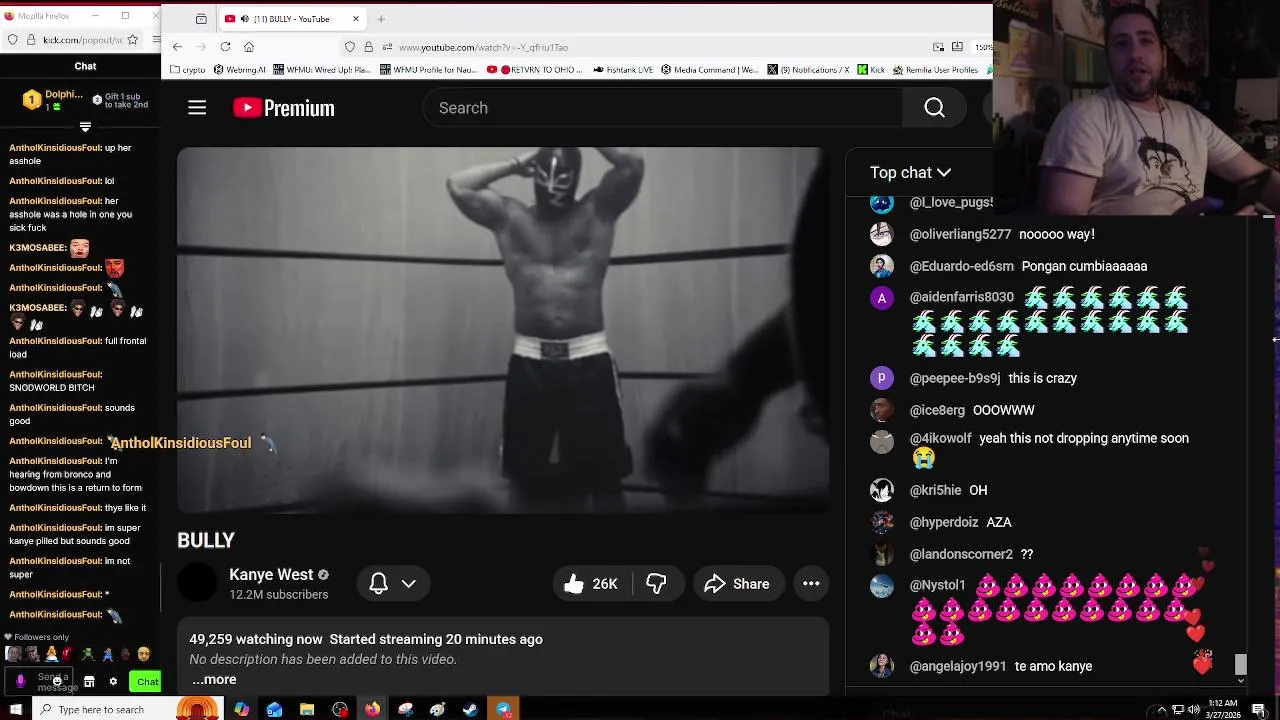Expand the description with ...more
This screenshot has width=1280, height=720.
point(214,679)
